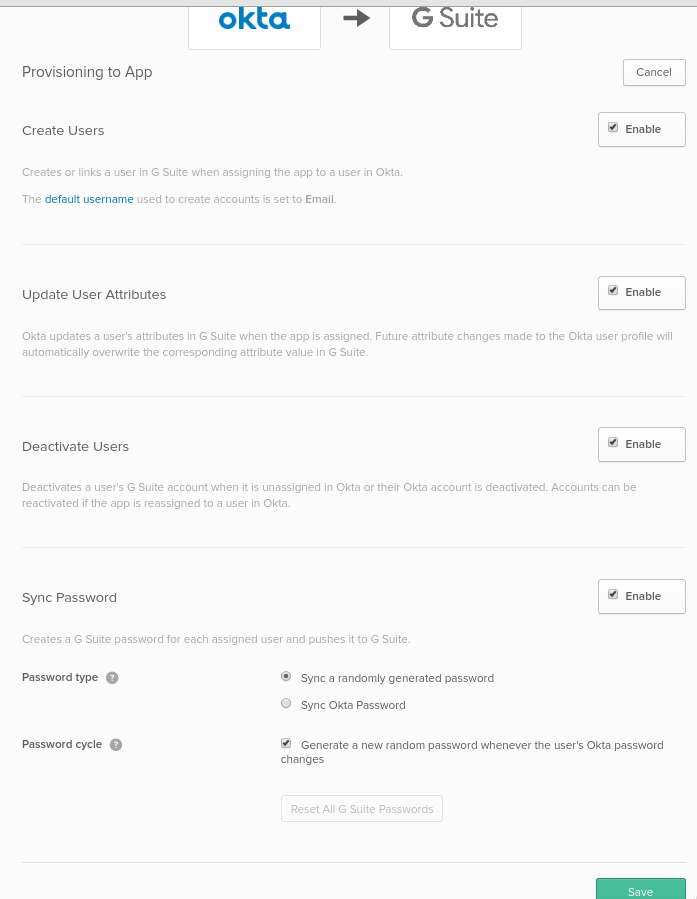
Task: Uncheck Generate a new random password option
Action: pos(286,744)
